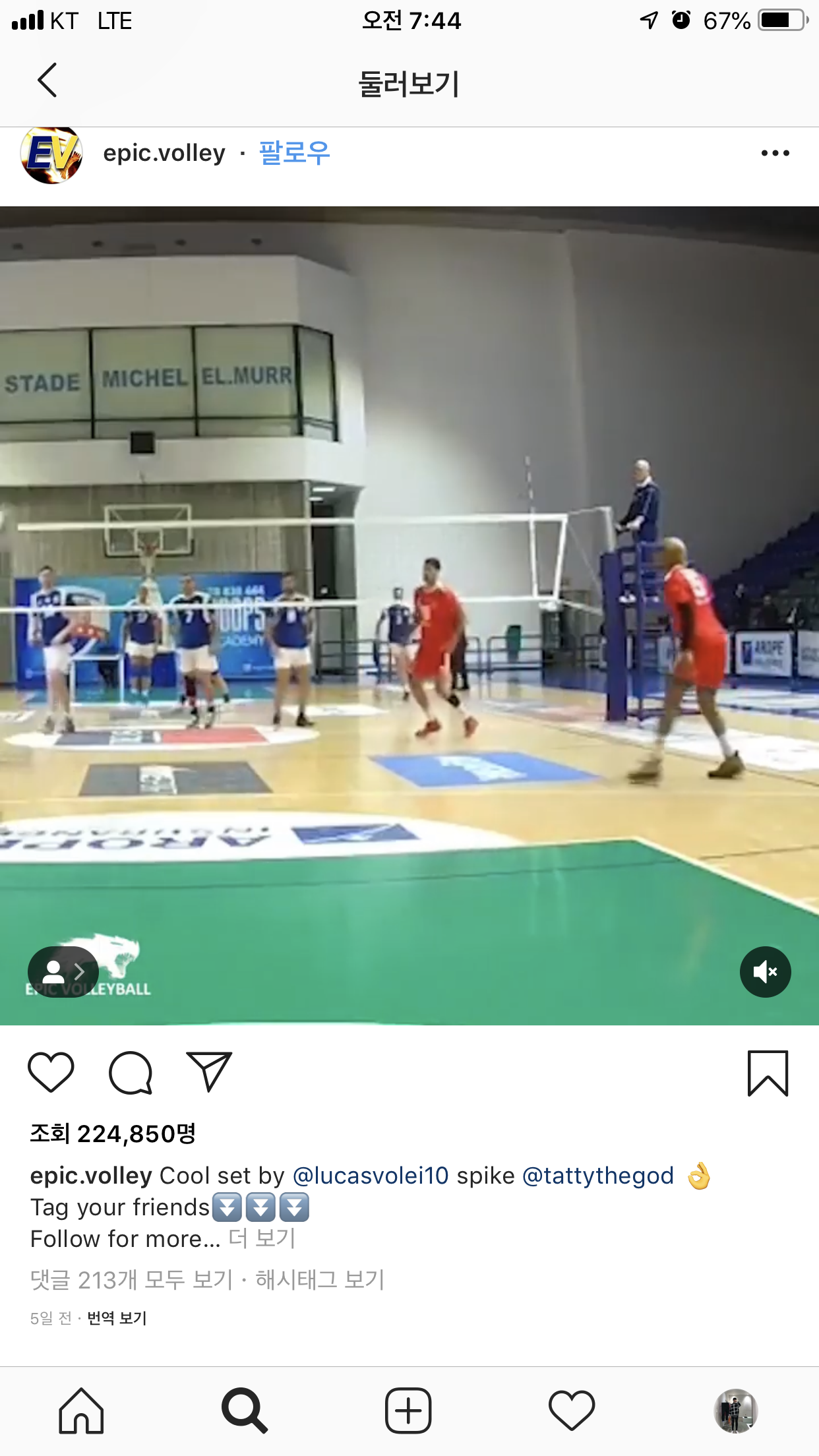The height and width of the screenshot is (1456, 819).
Task: Like the post with heart icon
Action: click(51, 1072)
